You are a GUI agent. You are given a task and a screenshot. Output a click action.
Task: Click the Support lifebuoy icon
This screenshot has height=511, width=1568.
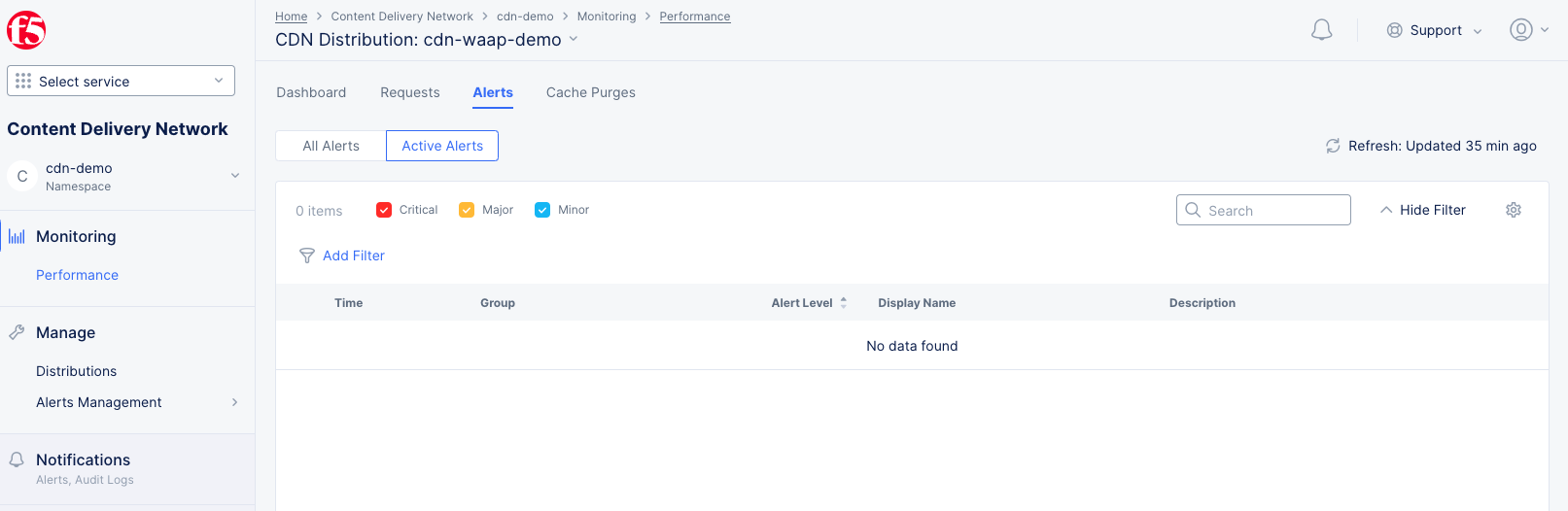[x=1394, y=30]
